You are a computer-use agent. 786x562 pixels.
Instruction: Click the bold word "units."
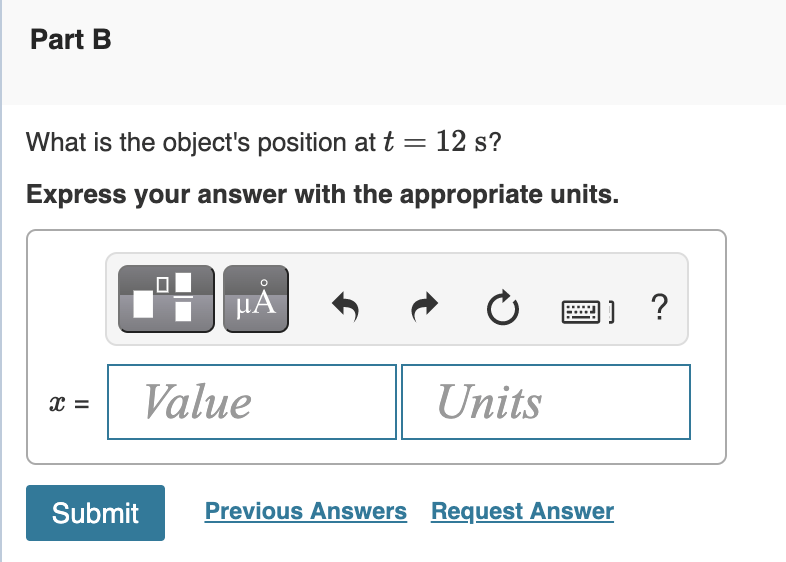click(x=584, y=193)
